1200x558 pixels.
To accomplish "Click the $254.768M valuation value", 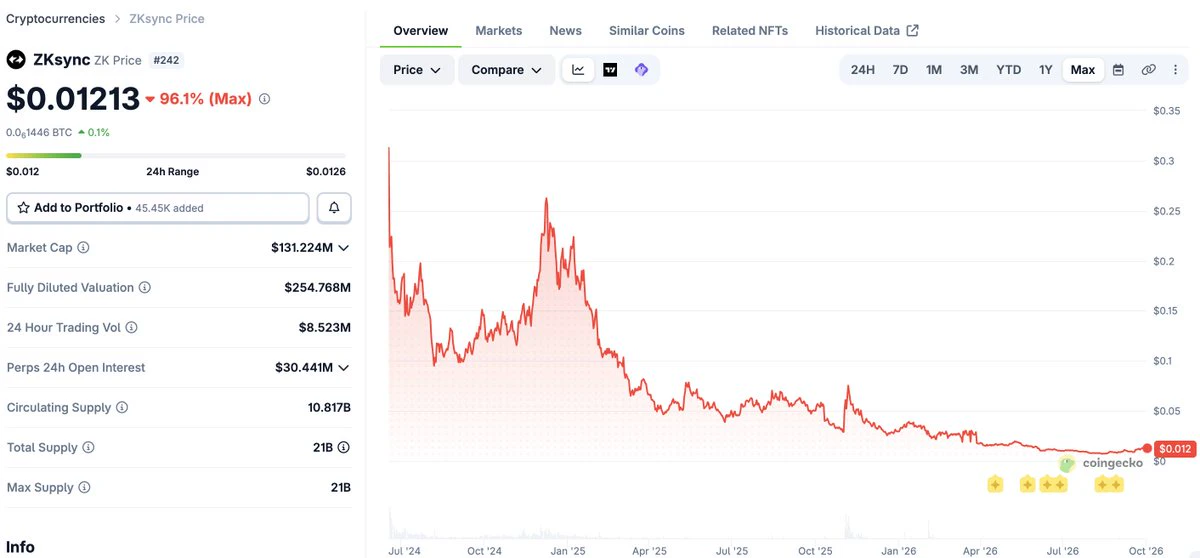I will coord(318,287).
